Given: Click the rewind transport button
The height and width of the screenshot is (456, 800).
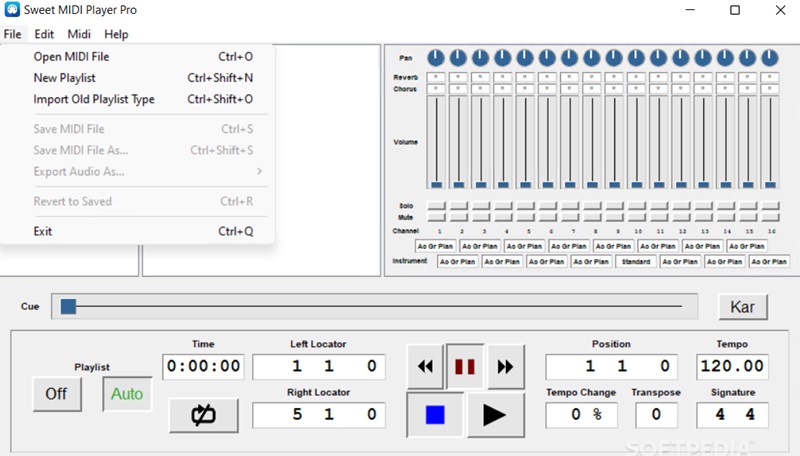Looking at the screenshot, I should [426, 366].
